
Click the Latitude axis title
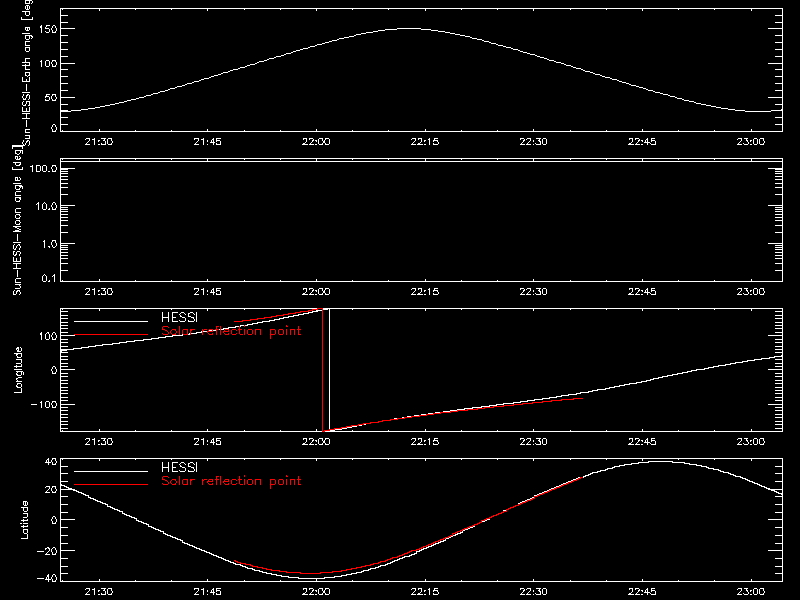[24, 520]
